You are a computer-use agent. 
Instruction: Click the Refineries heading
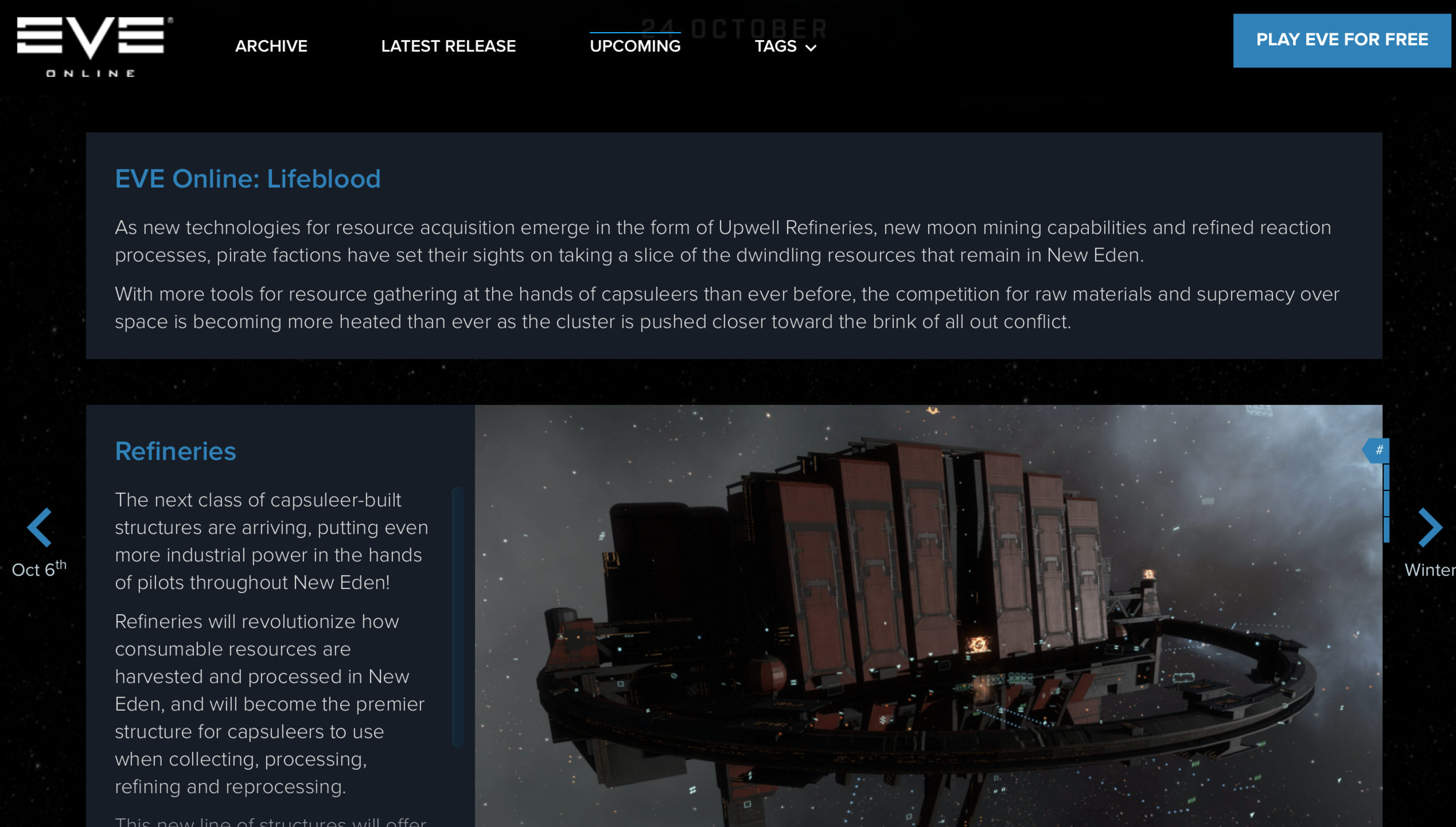click(175, 451)
